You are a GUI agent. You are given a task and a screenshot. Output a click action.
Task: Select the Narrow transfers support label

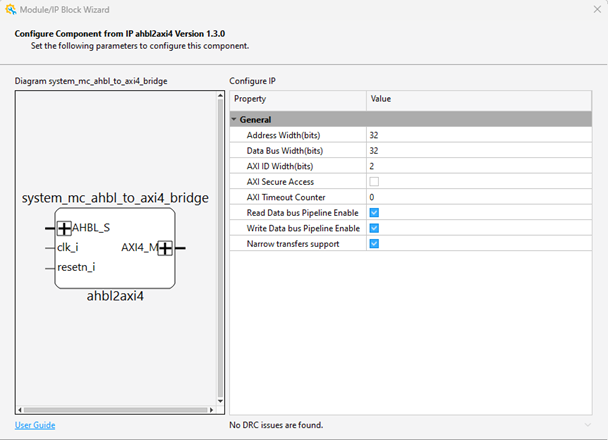(x=293, y=243)
